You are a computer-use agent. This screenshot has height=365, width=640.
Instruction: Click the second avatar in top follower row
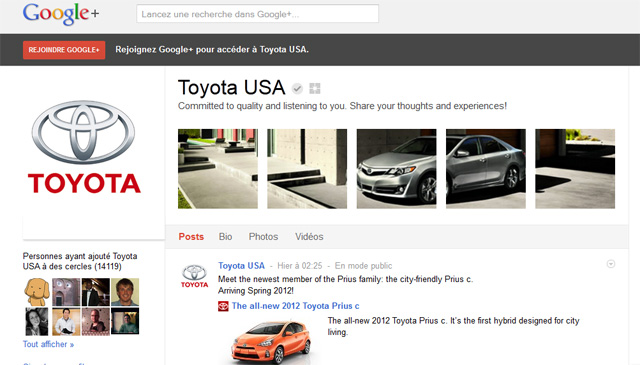coord(66,292)
